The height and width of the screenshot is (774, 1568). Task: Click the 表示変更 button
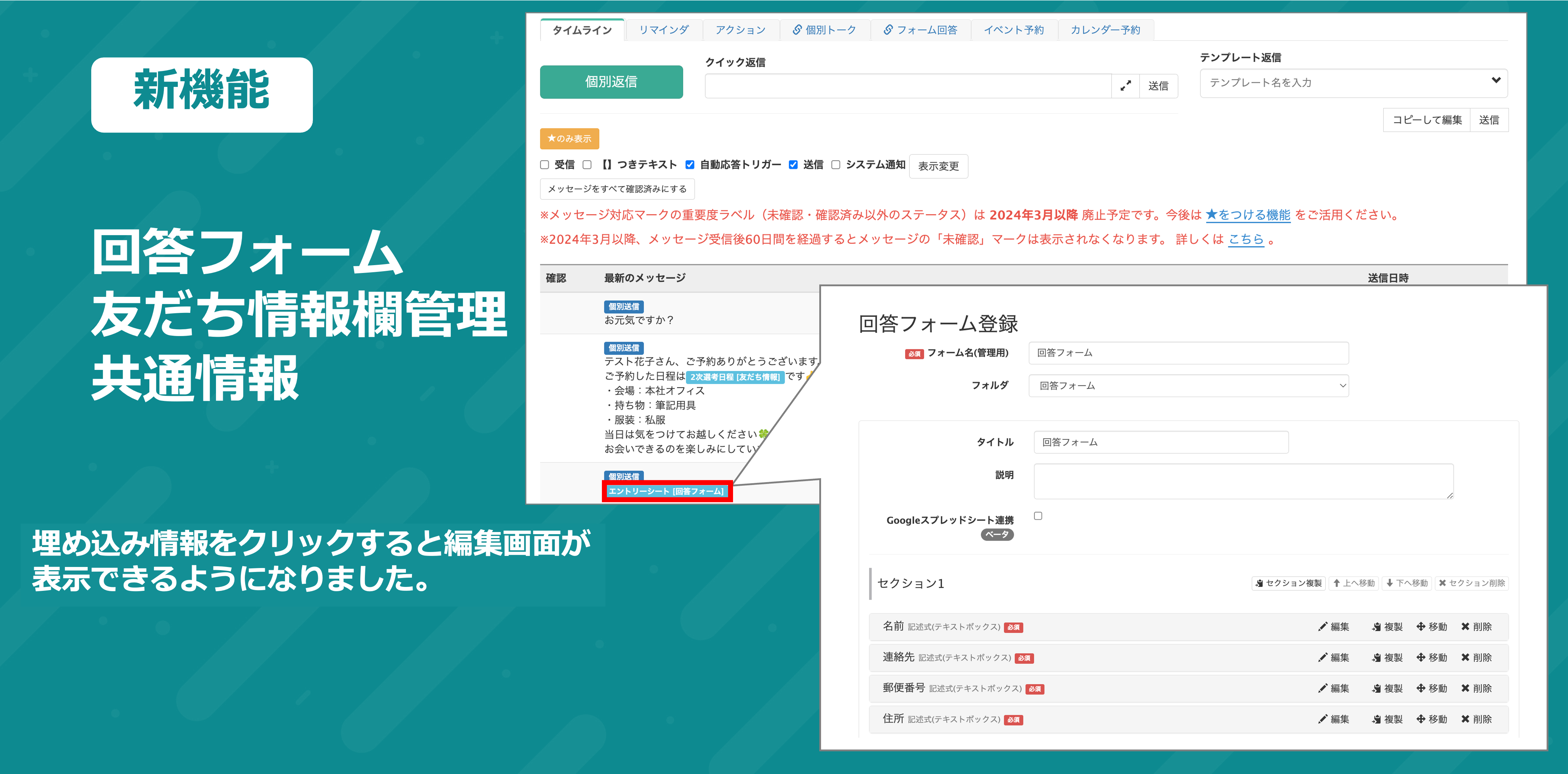938,166
